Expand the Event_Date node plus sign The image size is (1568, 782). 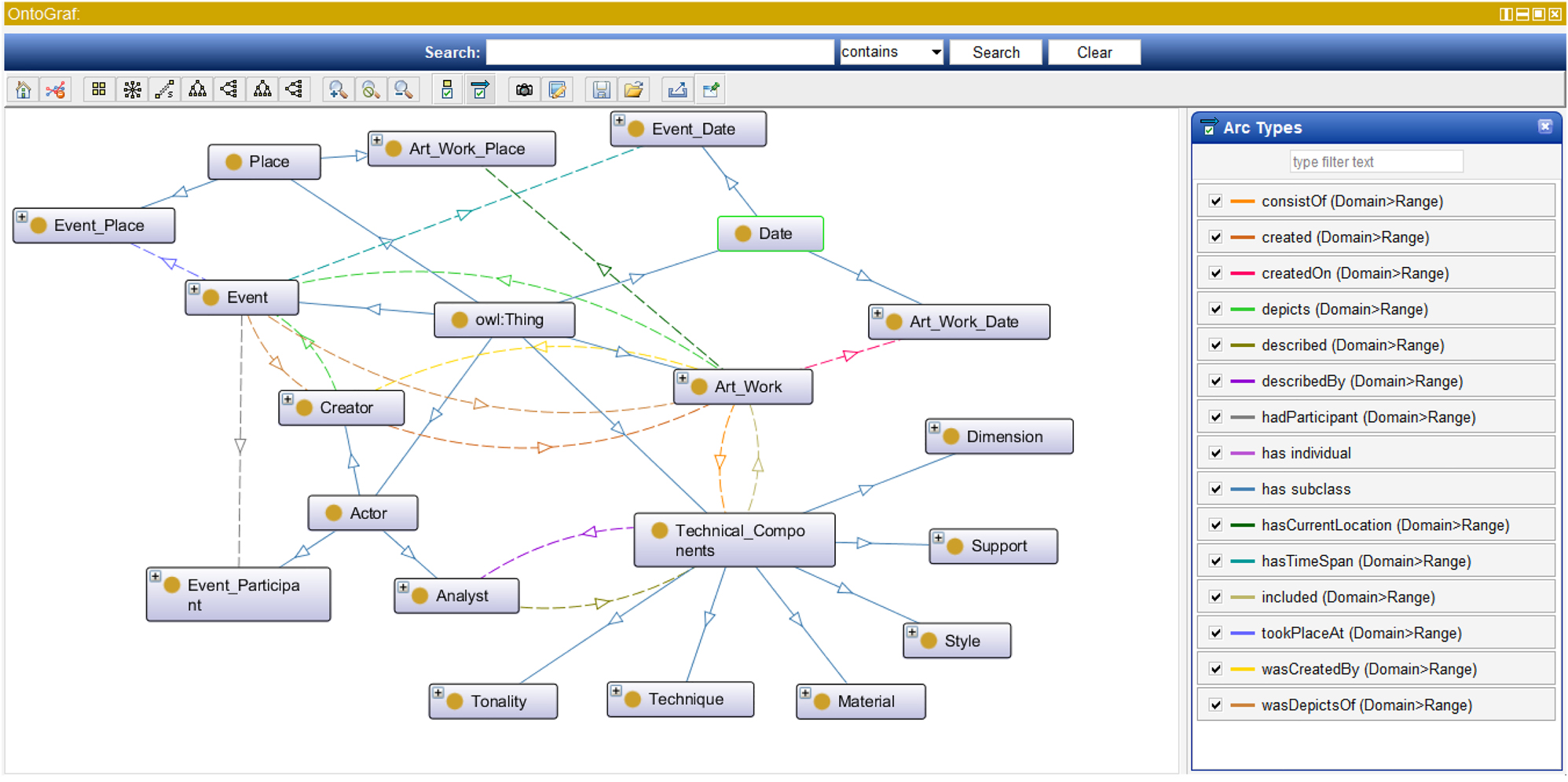pos(620,121)
